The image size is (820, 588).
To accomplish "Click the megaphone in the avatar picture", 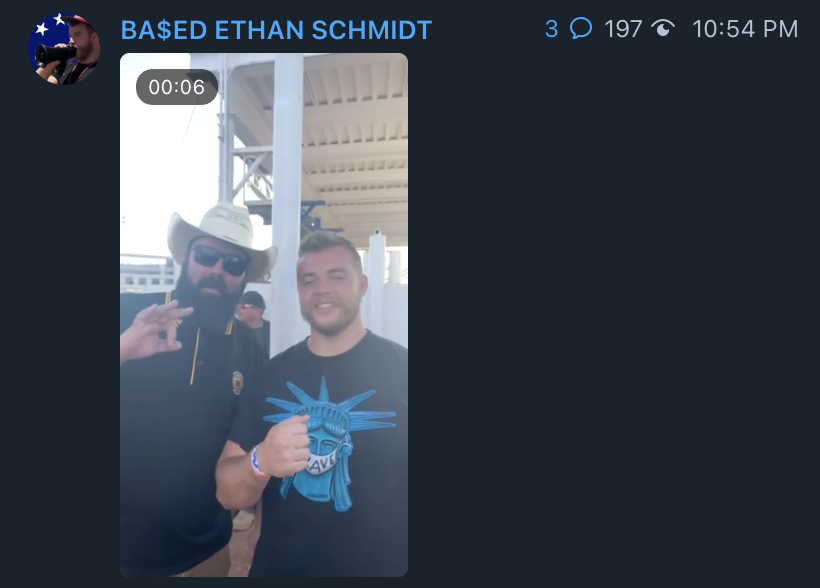I will 54,54.
